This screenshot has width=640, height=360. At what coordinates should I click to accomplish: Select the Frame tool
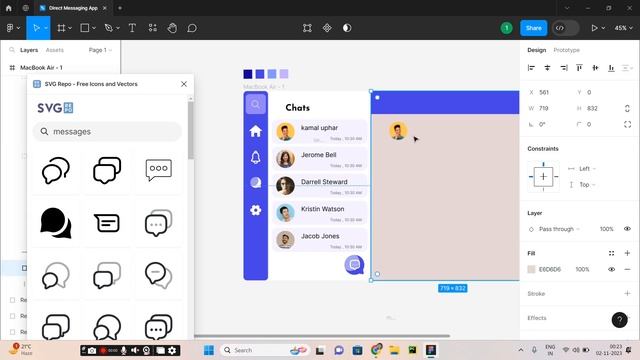pos(61,28)
